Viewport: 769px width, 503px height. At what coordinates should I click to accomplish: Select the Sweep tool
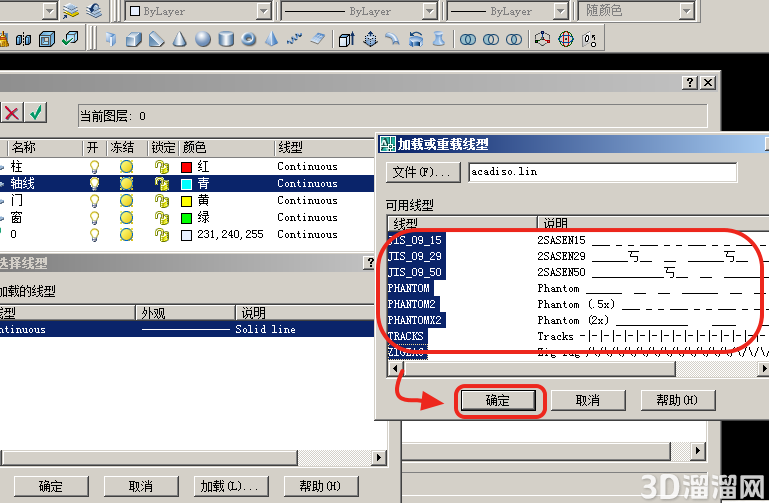[x=393, y=39]
